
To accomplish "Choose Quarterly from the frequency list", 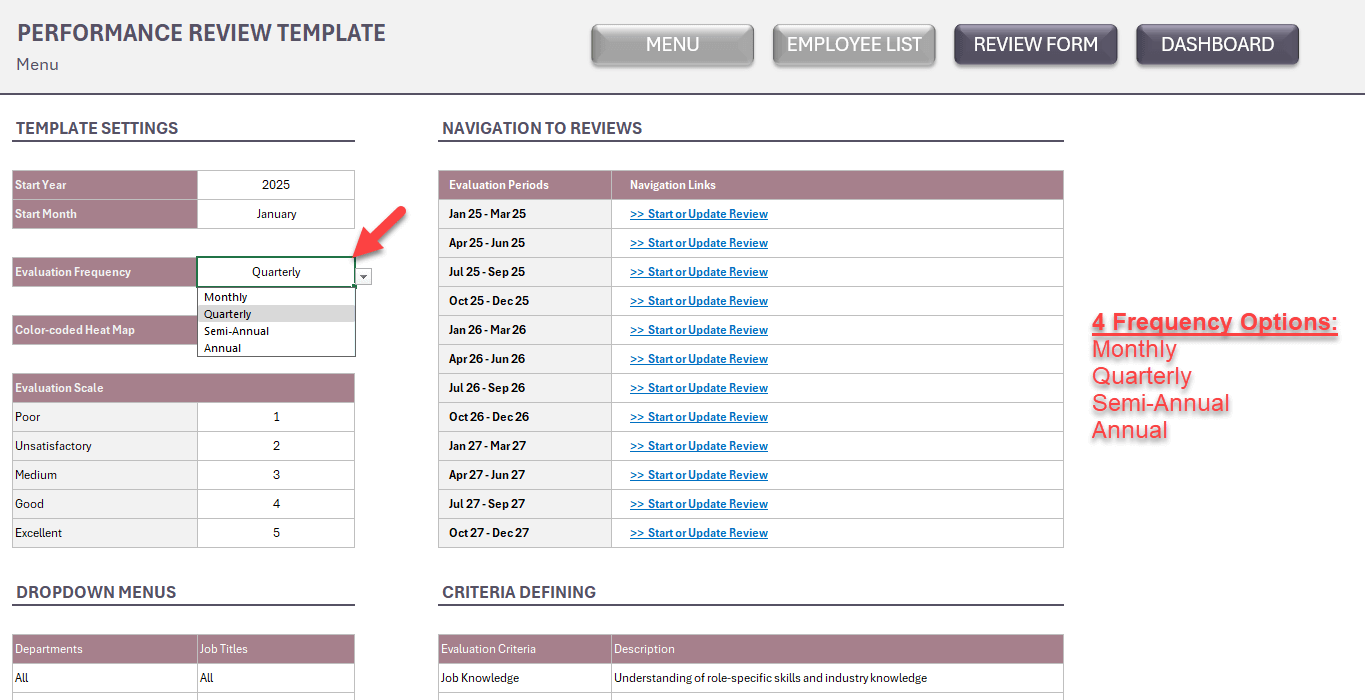I will [x=276, y=314].
